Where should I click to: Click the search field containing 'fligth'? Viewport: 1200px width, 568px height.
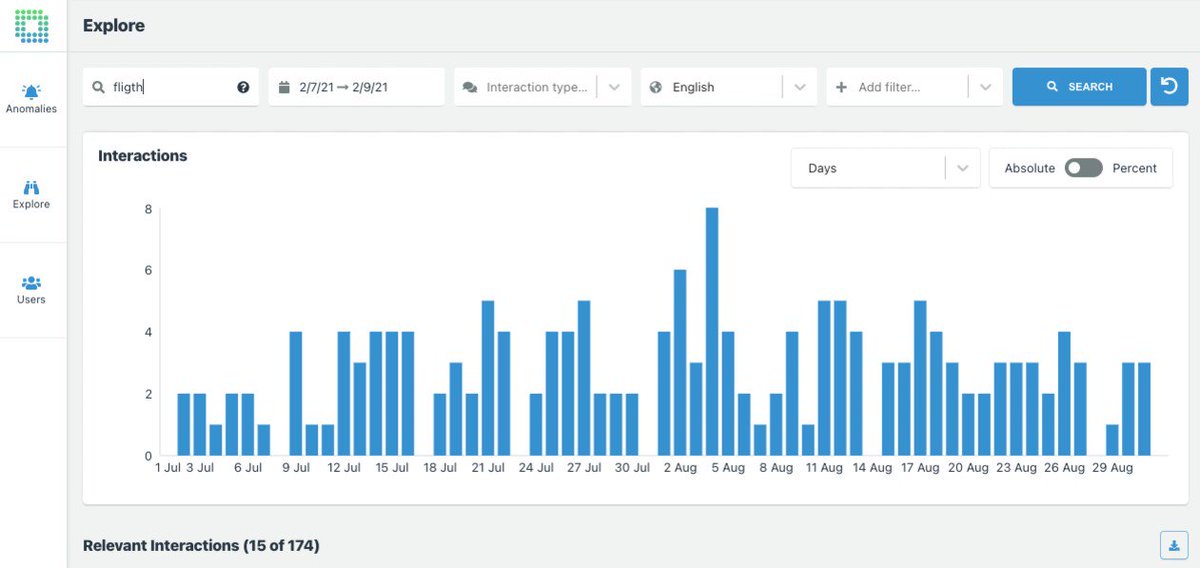171,87
